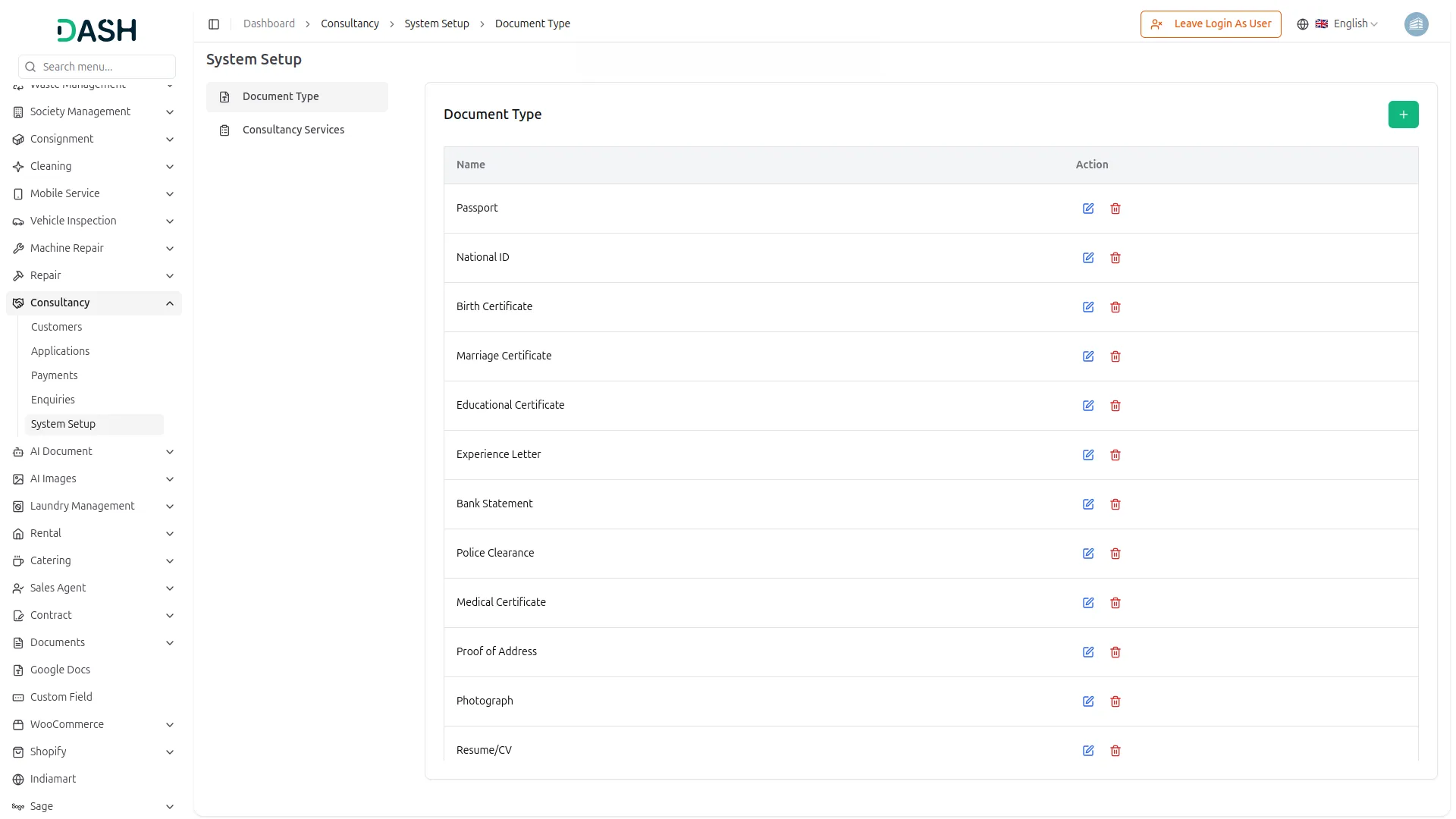Edit the Resume/CV entry
This screenshot has width=1456, height=819.
point(1087,751)
